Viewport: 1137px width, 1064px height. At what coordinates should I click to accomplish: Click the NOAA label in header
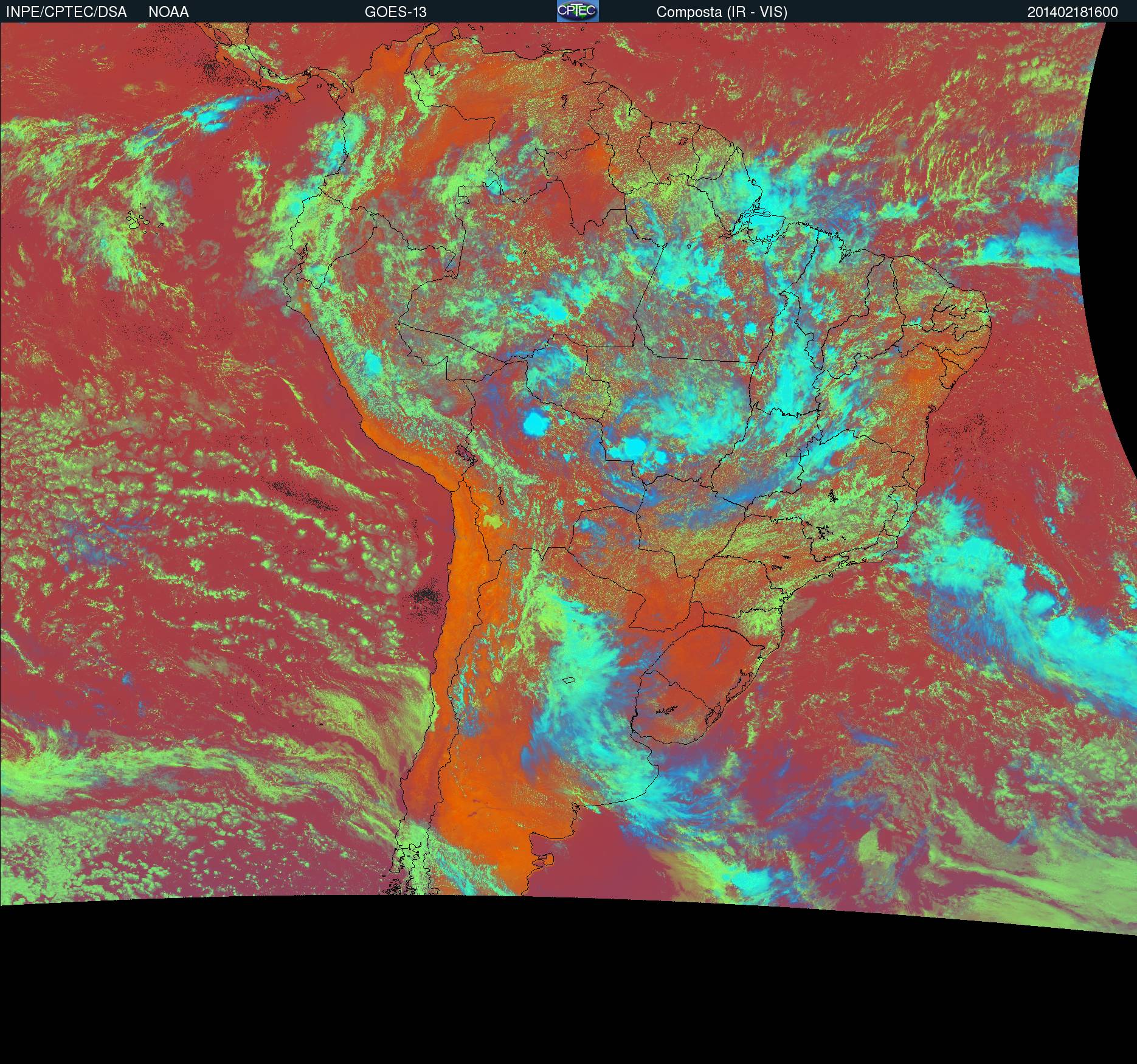168,12
